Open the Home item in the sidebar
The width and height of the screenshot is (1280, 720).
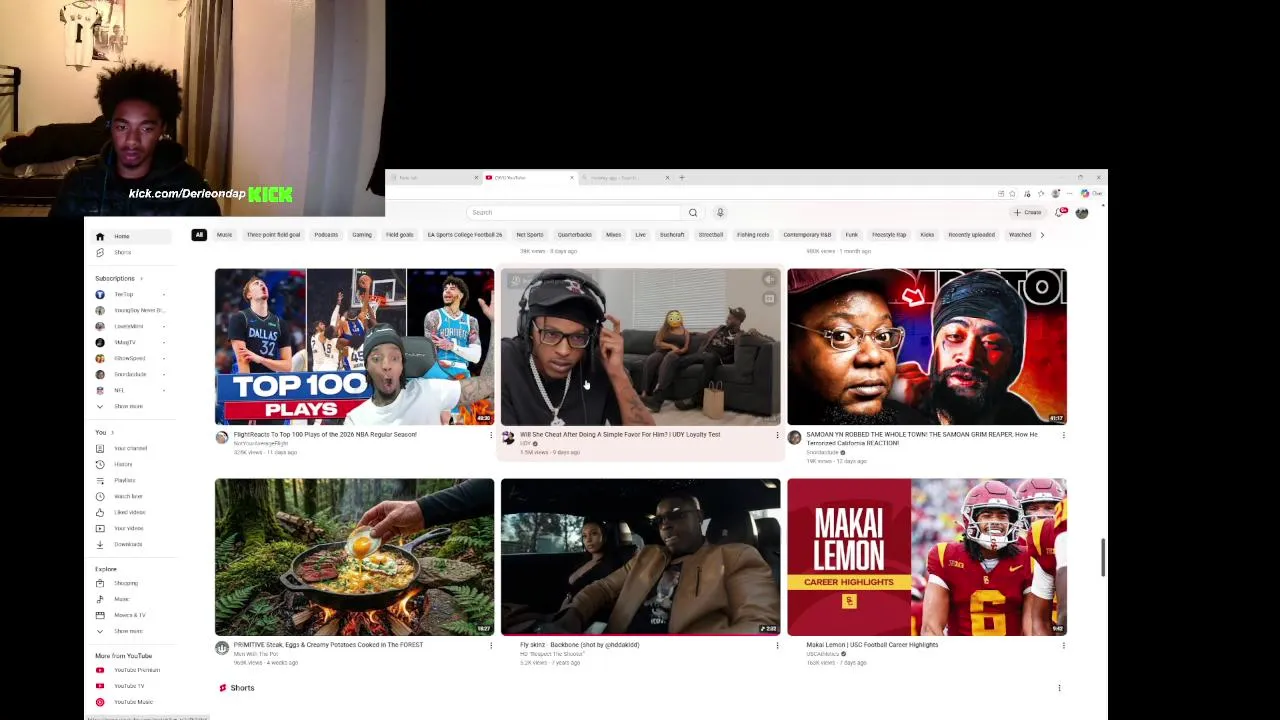point(130,236)
